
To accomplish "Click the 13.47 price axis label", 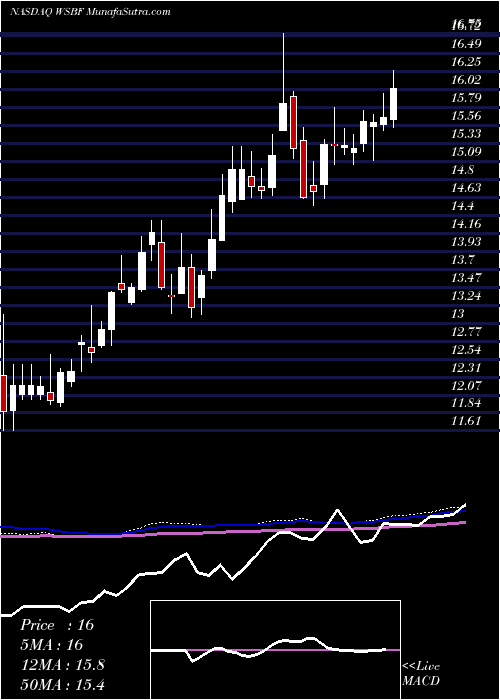I will [467, 278].
